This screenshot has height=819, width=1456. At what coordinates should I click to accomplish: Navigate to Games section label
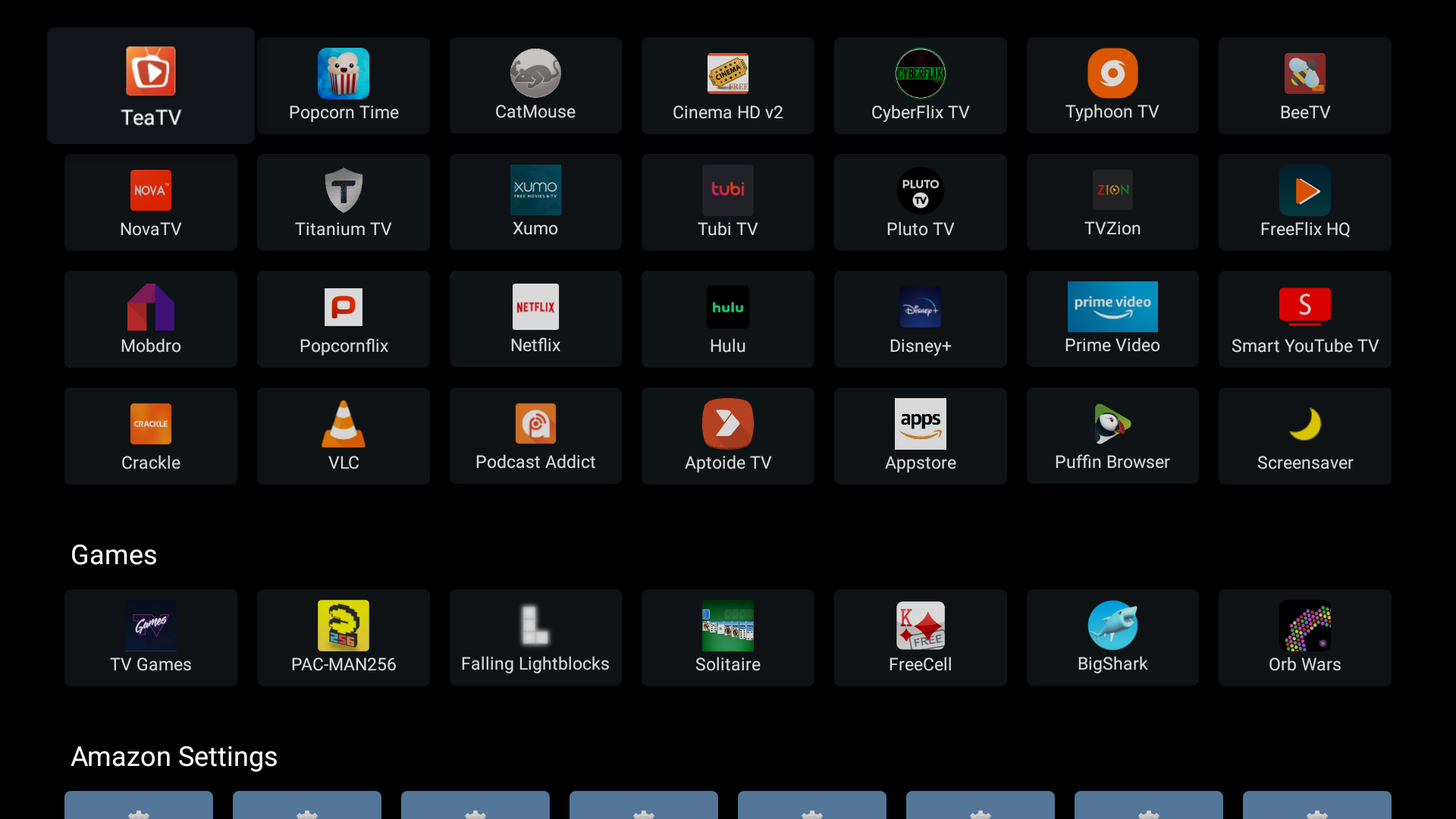coord(113,555)
